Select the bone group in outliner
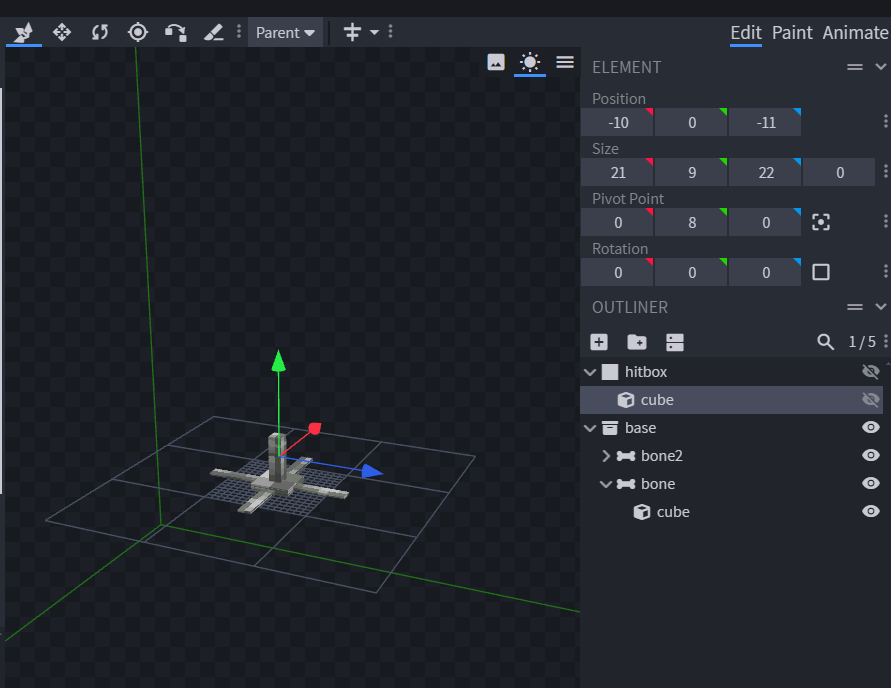Screen dimensions: 891x688 pos(658,484)
